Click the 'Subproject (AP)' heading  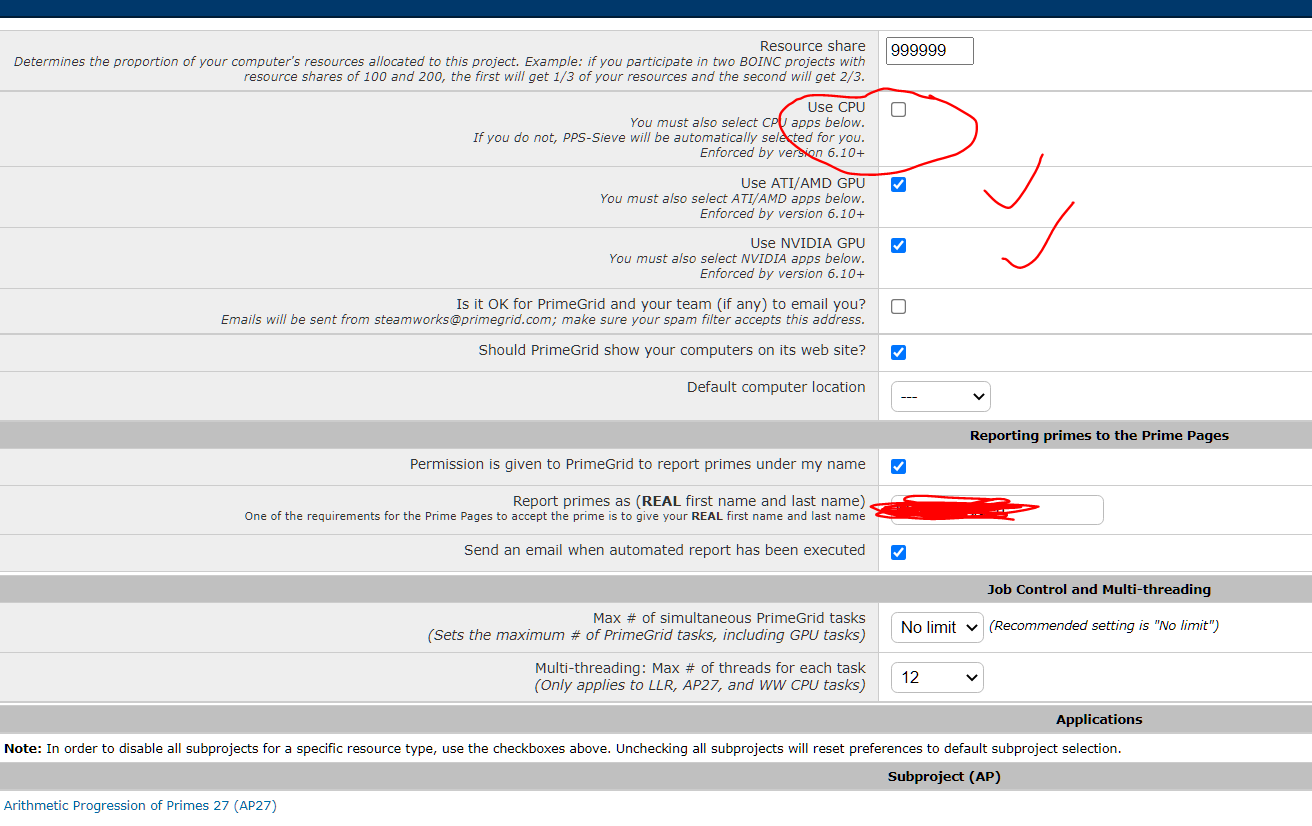tap(944, 776)
